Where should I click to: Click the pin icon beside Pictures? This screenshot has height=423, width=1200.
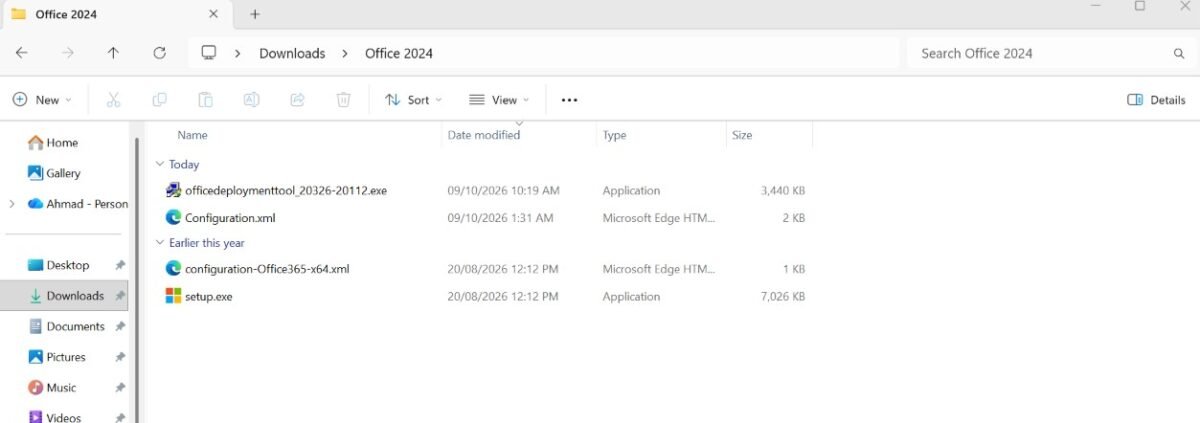120,357
